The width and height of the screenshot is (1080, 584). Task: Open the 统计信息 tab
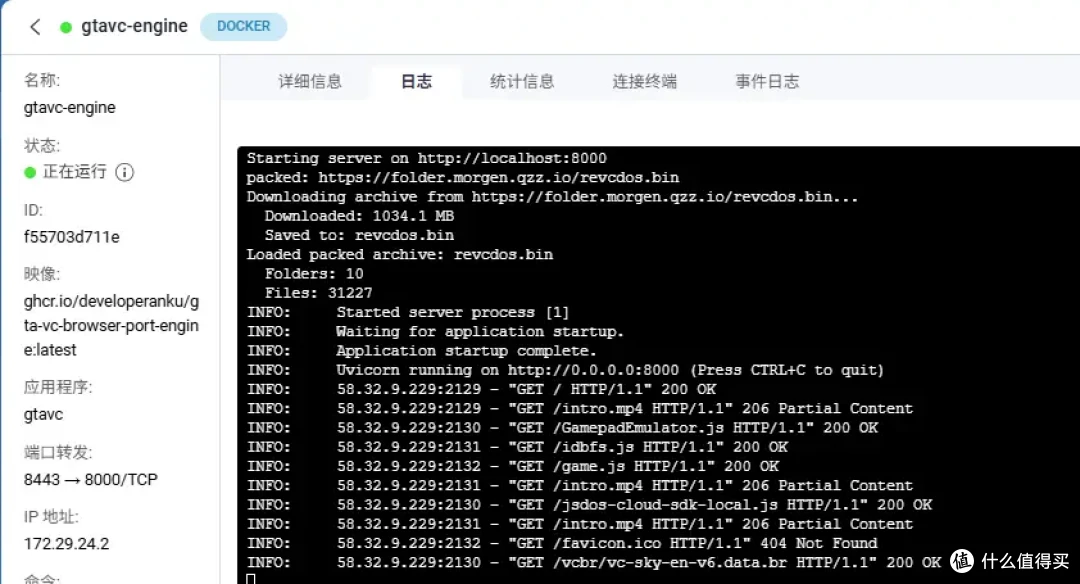click(x=522, y=81)
